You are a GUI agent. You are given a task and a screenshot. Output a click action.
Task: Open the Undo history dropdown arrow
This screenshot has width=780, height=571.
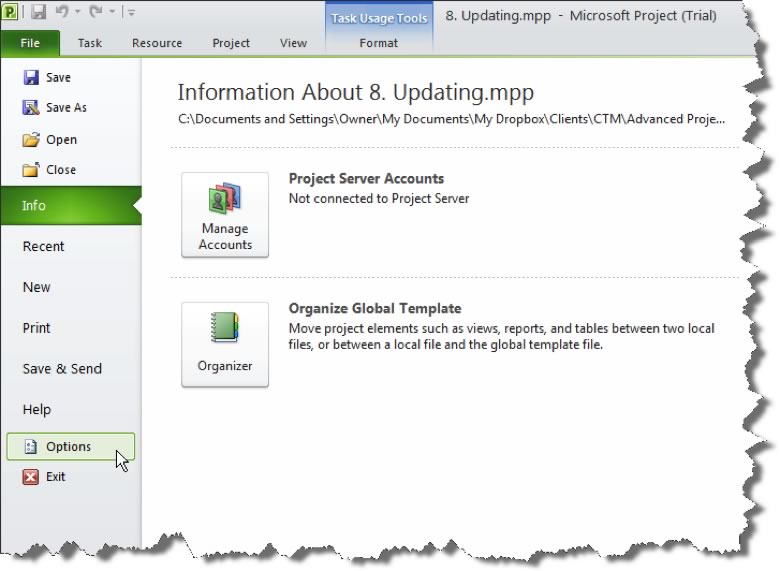coord(77,11)
